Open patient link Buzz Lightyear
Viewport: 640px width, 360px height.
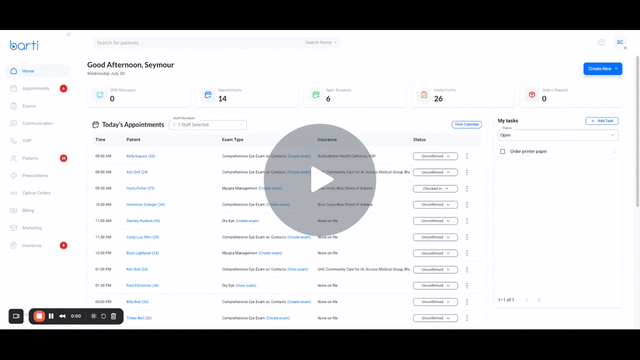142,253
